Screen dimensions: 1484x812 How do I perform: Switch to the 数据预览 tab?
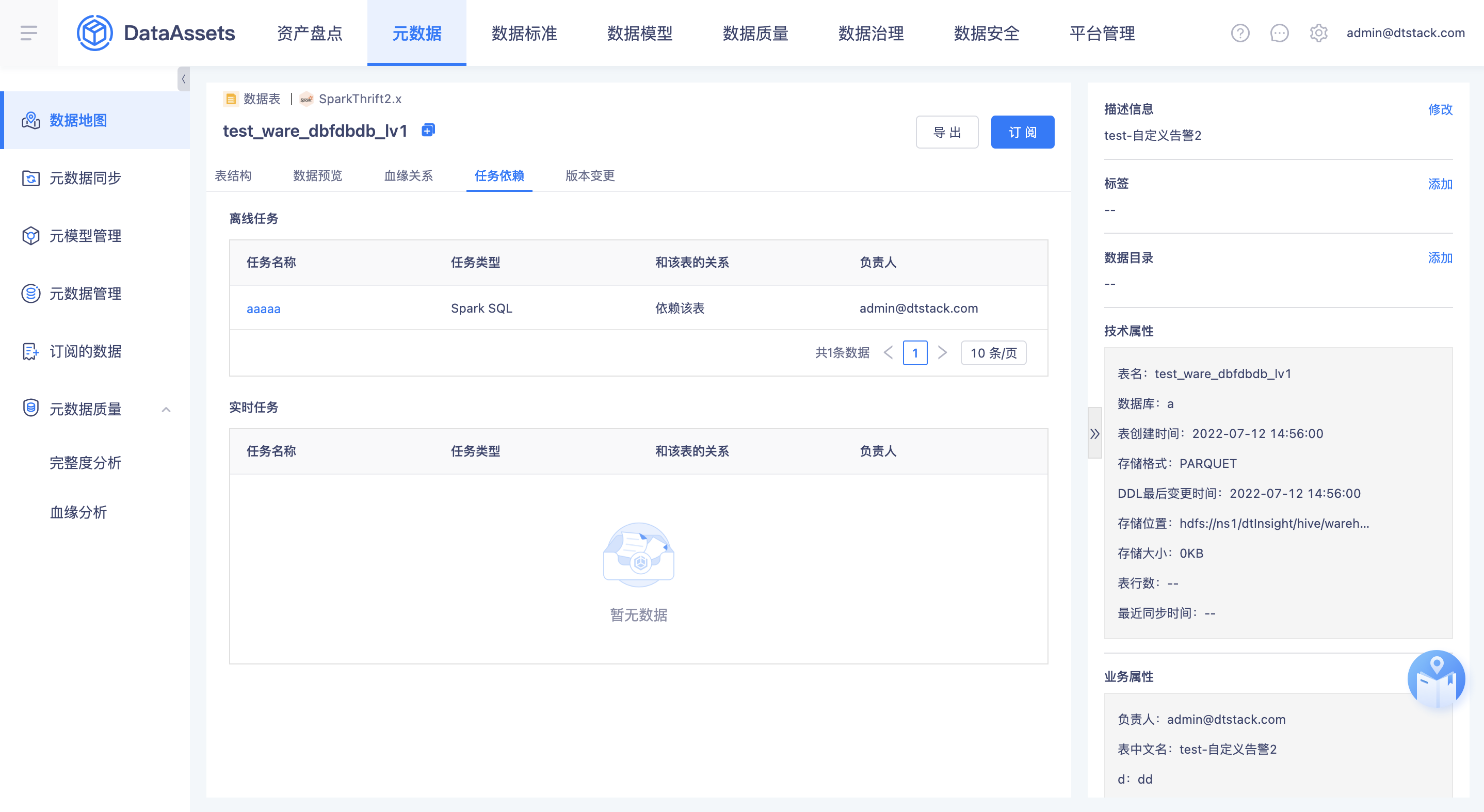click(317, 175)
